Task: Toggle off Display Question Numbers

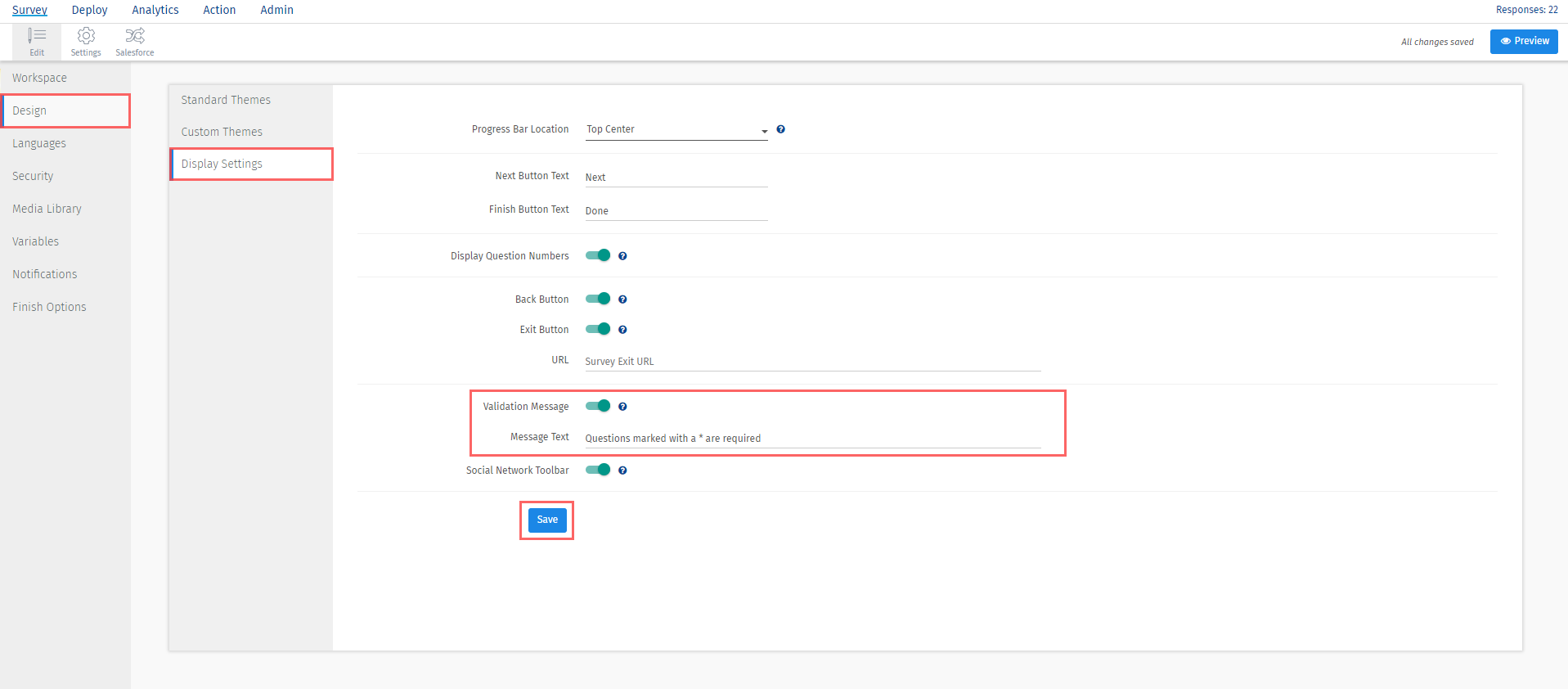Action: 598,255
